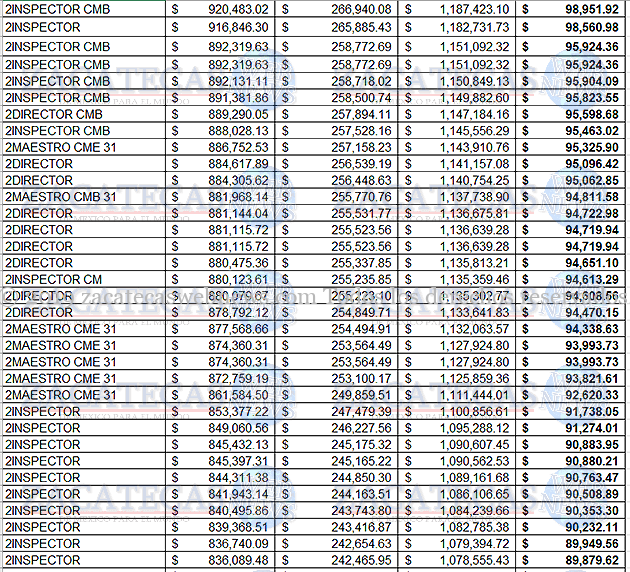630x572 pixels.
Task: Click the bold value 95,325.90
Action: tap(592, 147)
